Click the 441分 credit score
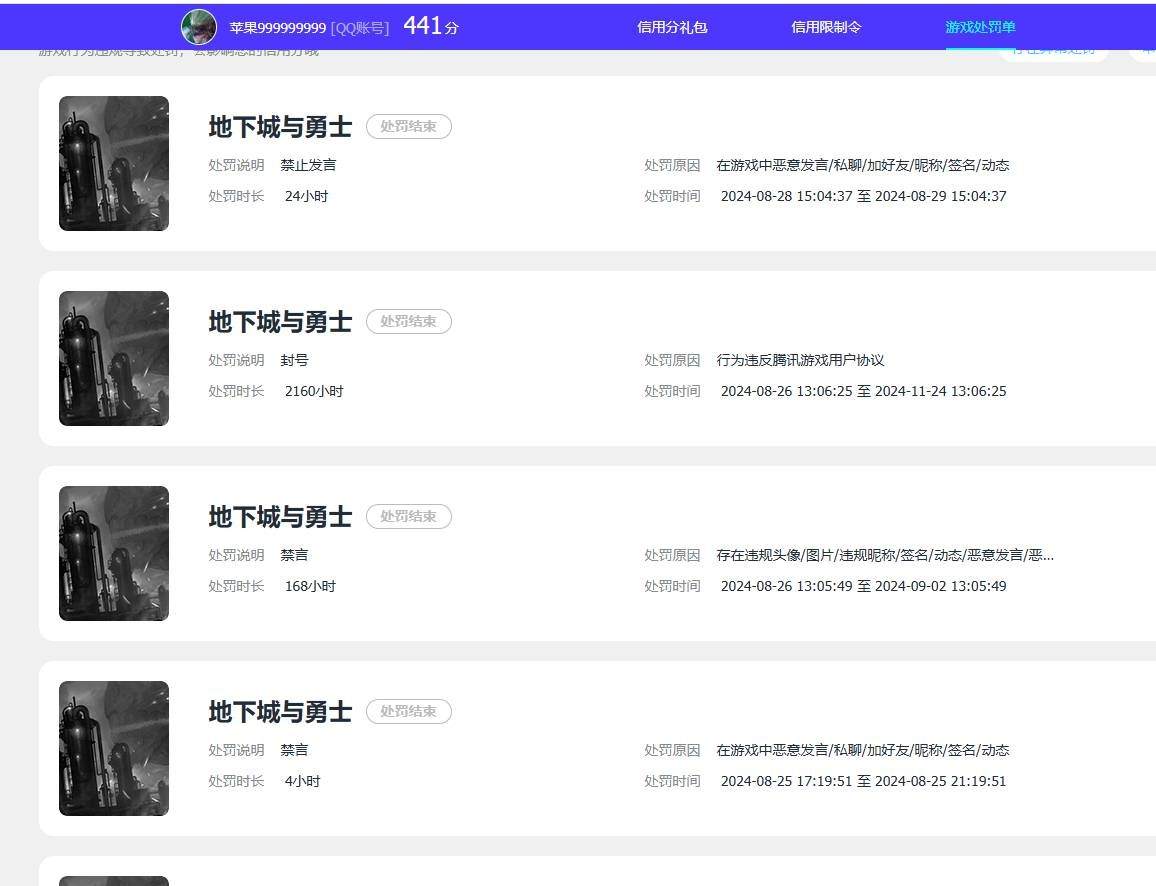The width and height of the screenshot is (1156, 886). pyautogui.click(x=431, y=27)
